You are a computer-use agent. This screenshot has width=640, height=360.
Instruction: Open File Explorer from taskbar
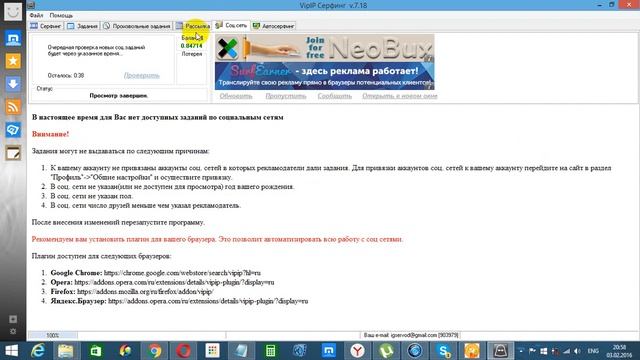click(x=65, y=351)
